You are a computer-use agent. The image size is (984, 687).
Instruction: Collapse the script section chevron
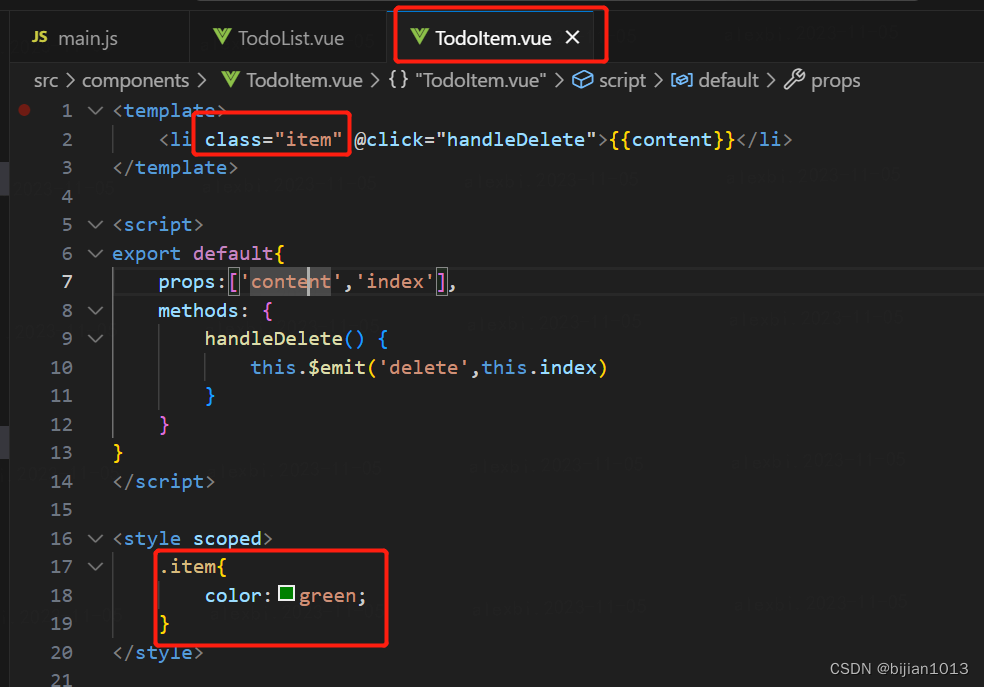pyautogui.click(x=95, y=224)
